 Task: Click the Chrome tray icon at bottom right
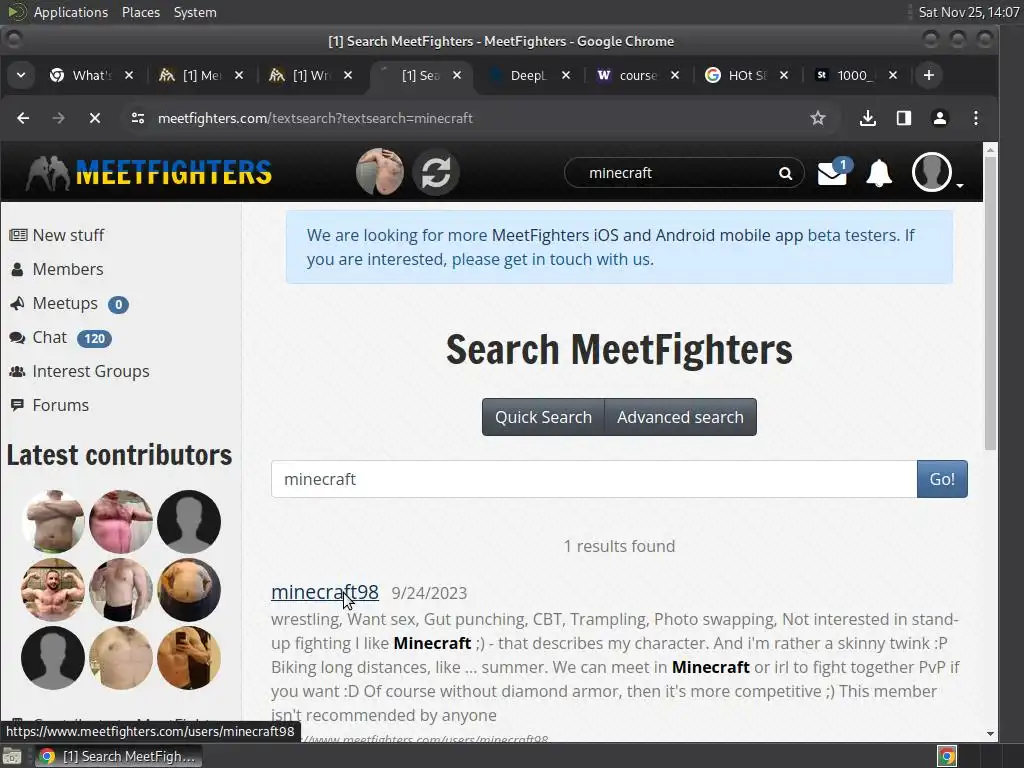pos(947,756)
